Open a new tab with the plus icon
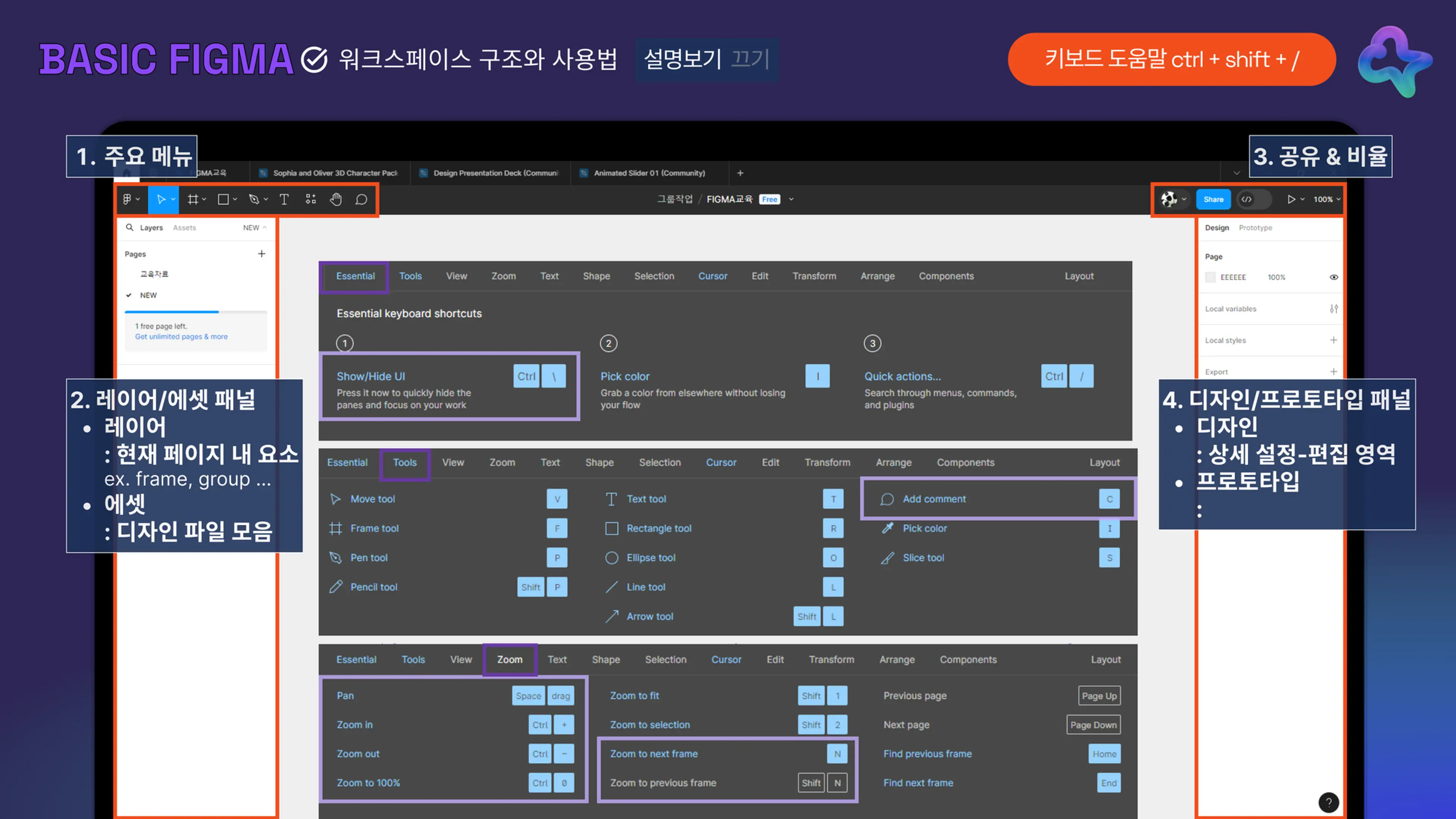 (x=741, y=173)
